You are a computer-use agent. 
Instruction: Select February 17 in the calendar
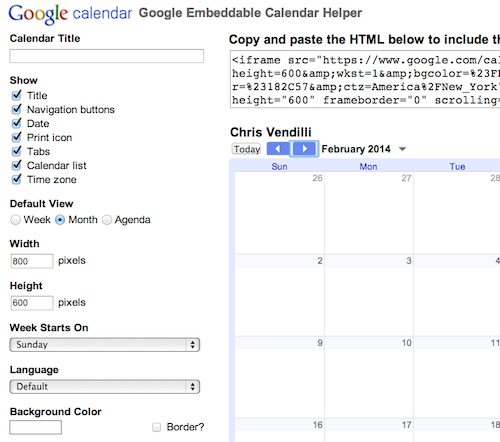coord(406,425)
